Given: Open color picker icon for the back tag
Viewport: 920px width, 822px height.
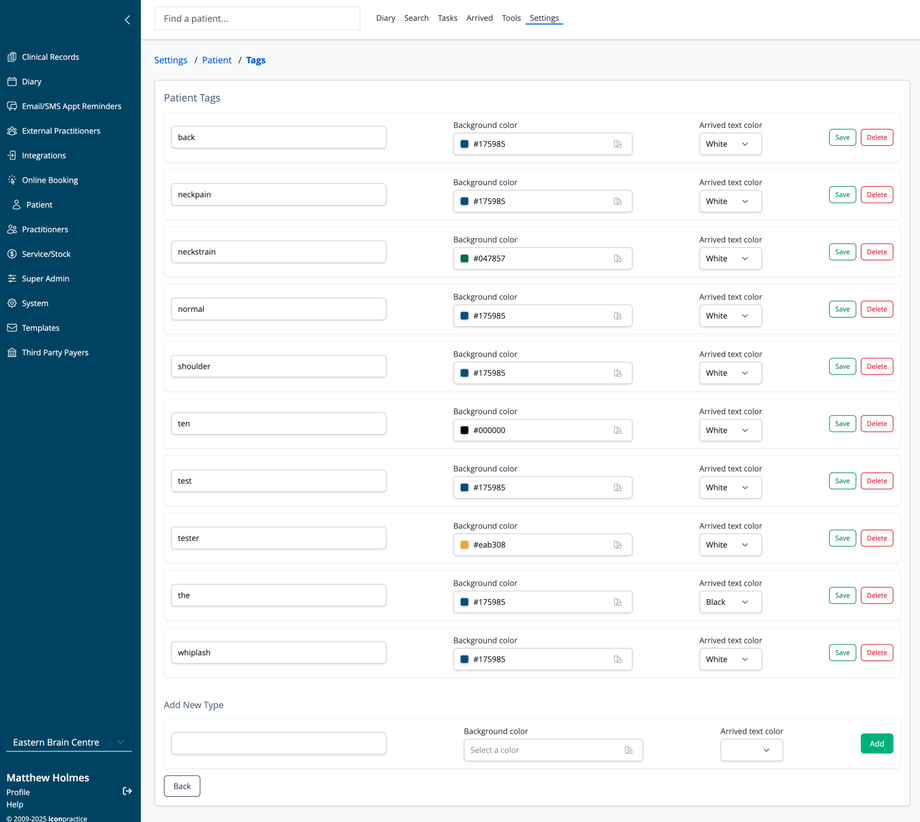Looking at the screenshot, I should pyautogui.click(x=618, y=144).
